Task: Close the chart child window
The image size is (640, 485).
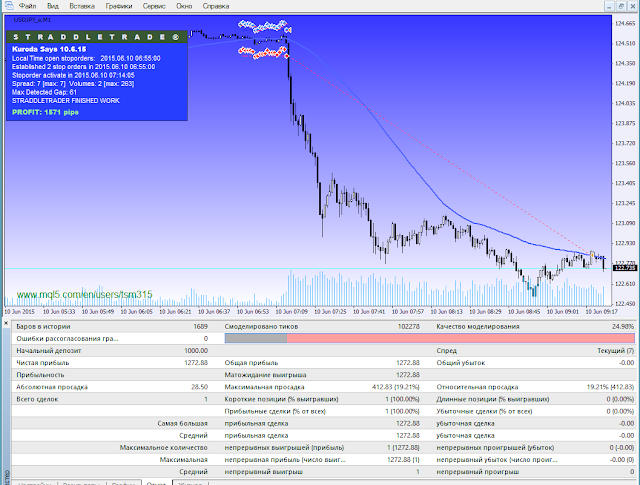Action: (633, 6)
